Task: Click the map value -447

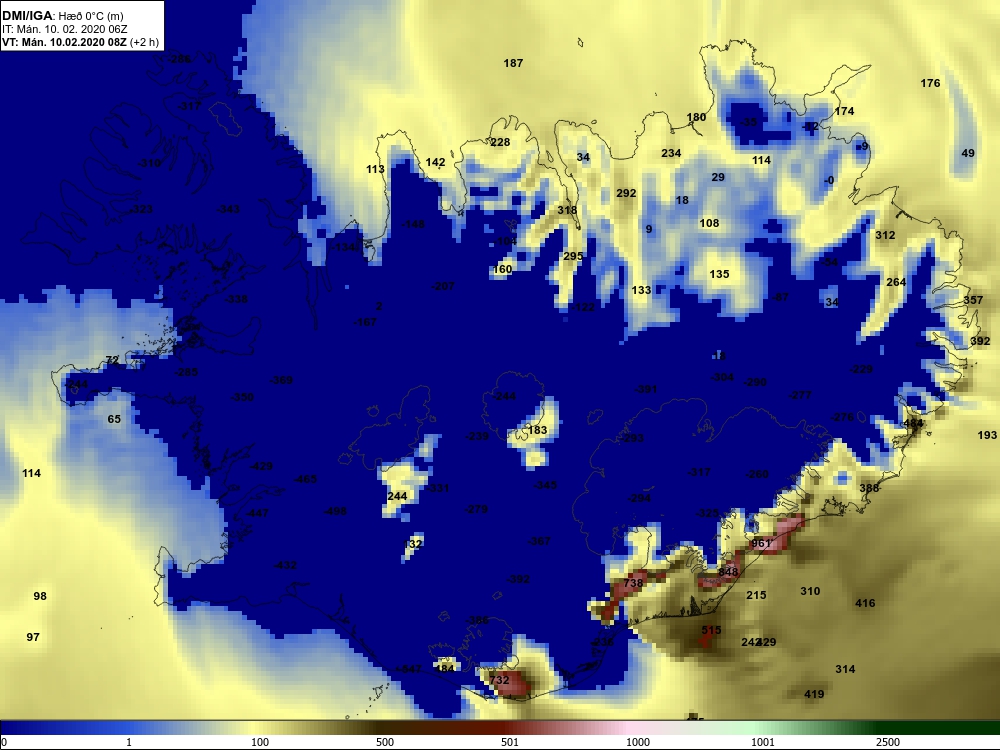Action: click(x=257, y=513)
